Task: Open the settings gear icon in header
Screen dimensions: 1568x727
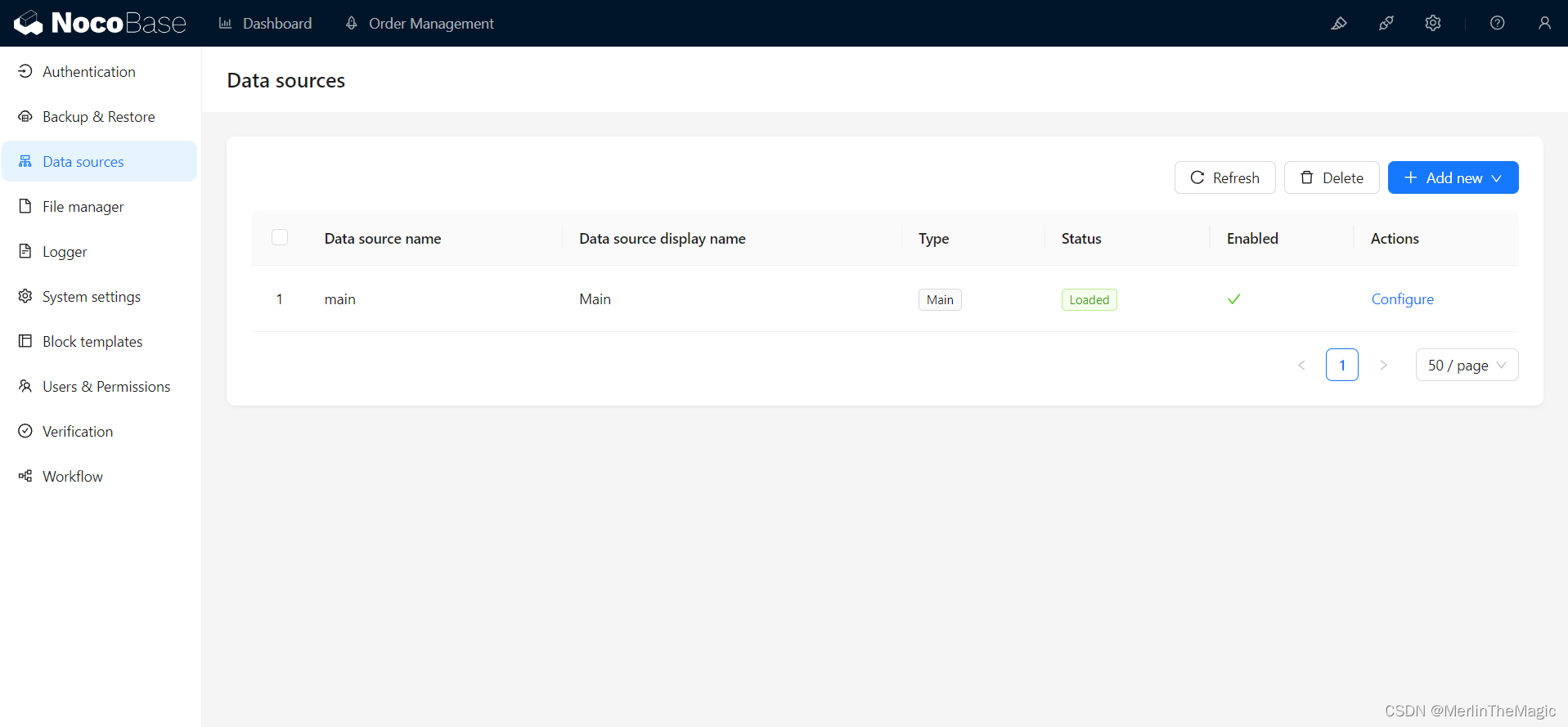Action: click(x=1433, y=23)
